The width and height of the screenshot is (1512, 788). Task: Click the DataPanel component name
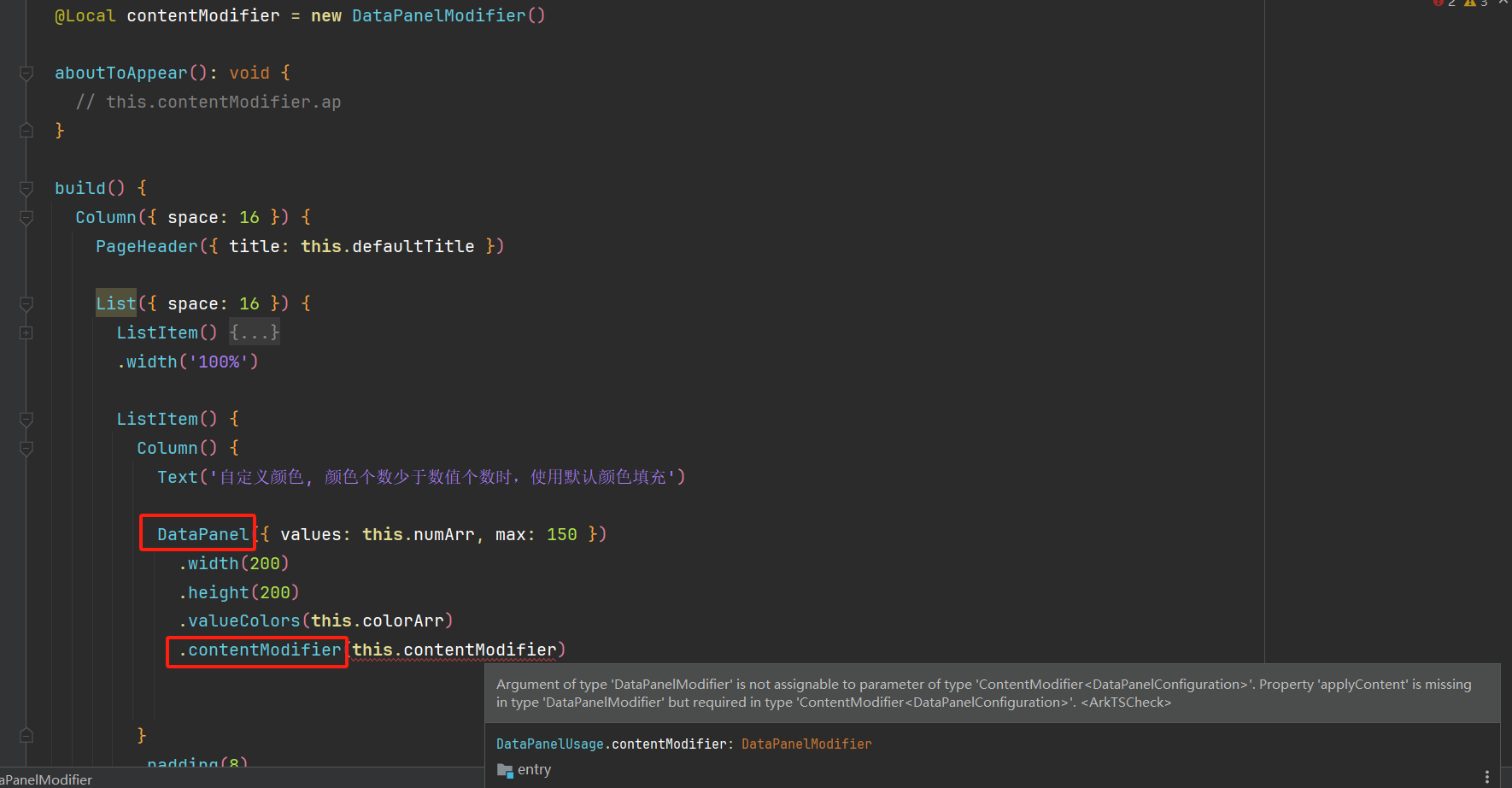(202, 535)
